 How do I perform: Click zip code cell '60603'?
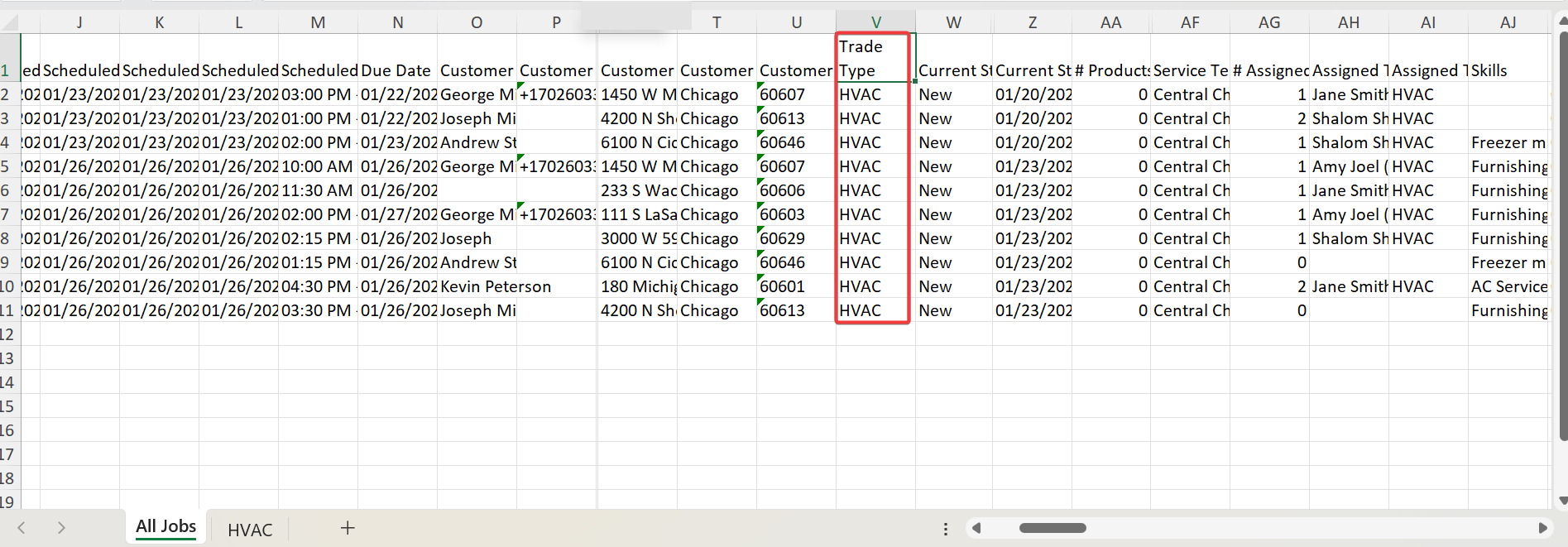(x=796, y=214)
